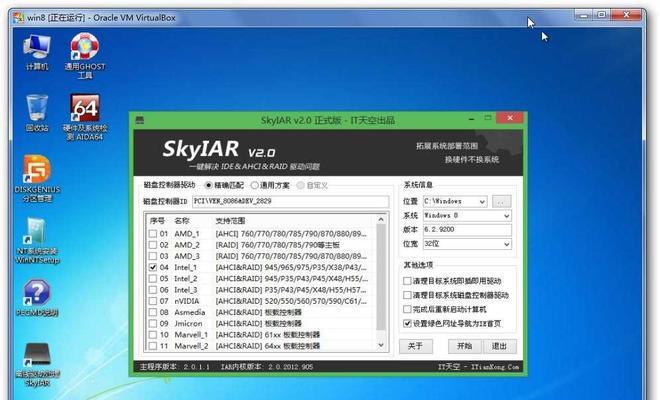
Task: Close the SkyIAR window
Action: point(510,118)
